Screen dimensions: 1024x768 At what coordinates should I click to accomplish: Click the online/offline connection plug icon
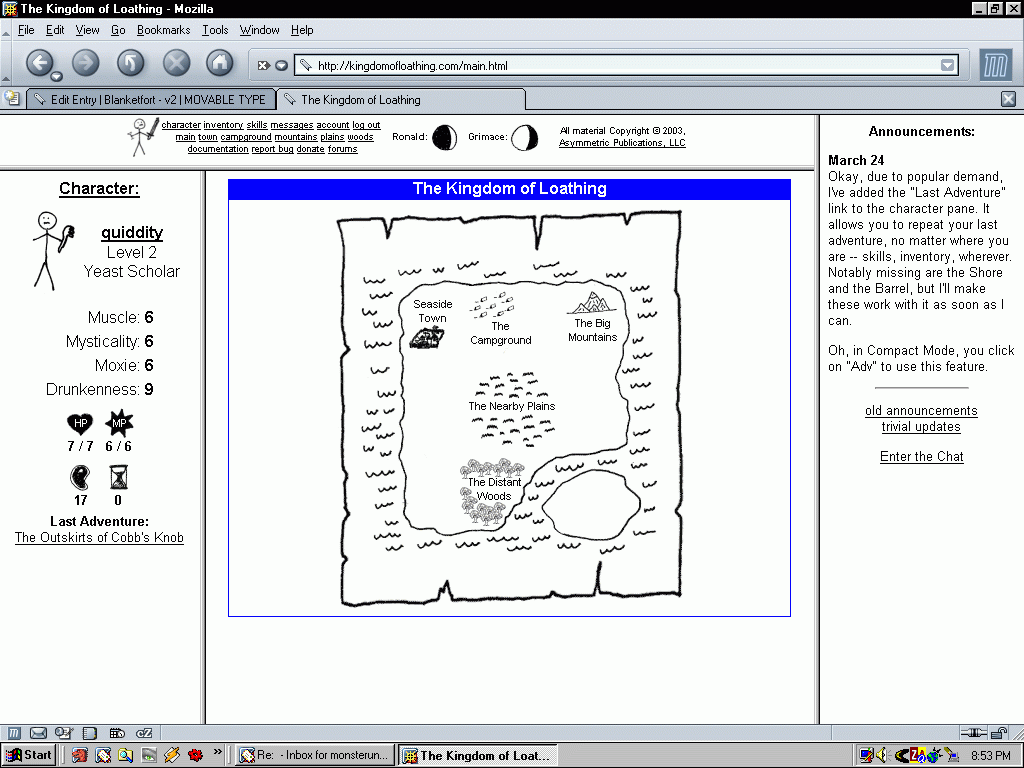tap(974, 733)
